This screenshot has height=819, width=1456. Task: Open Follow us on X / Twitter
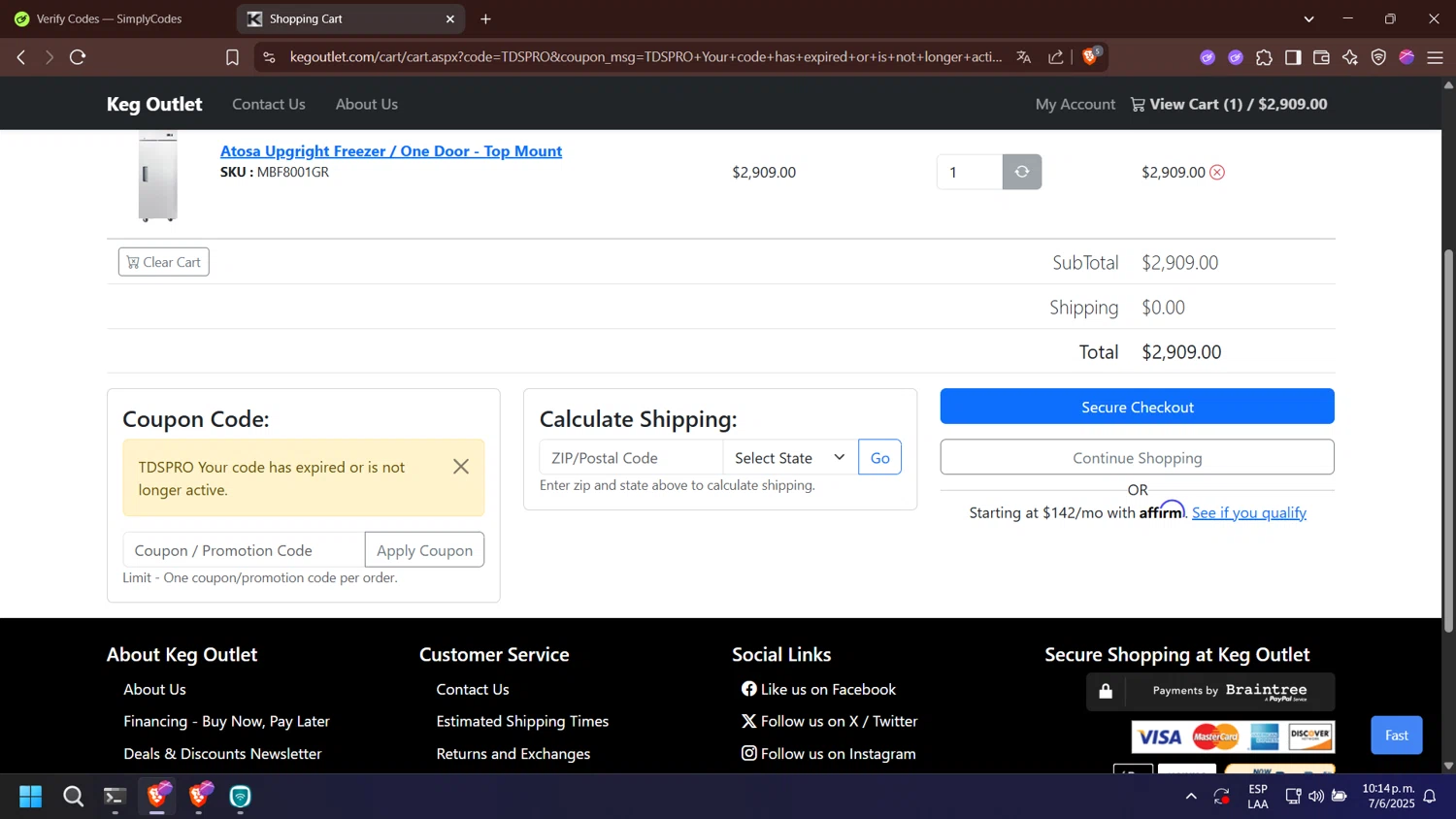tap(829, 721)
